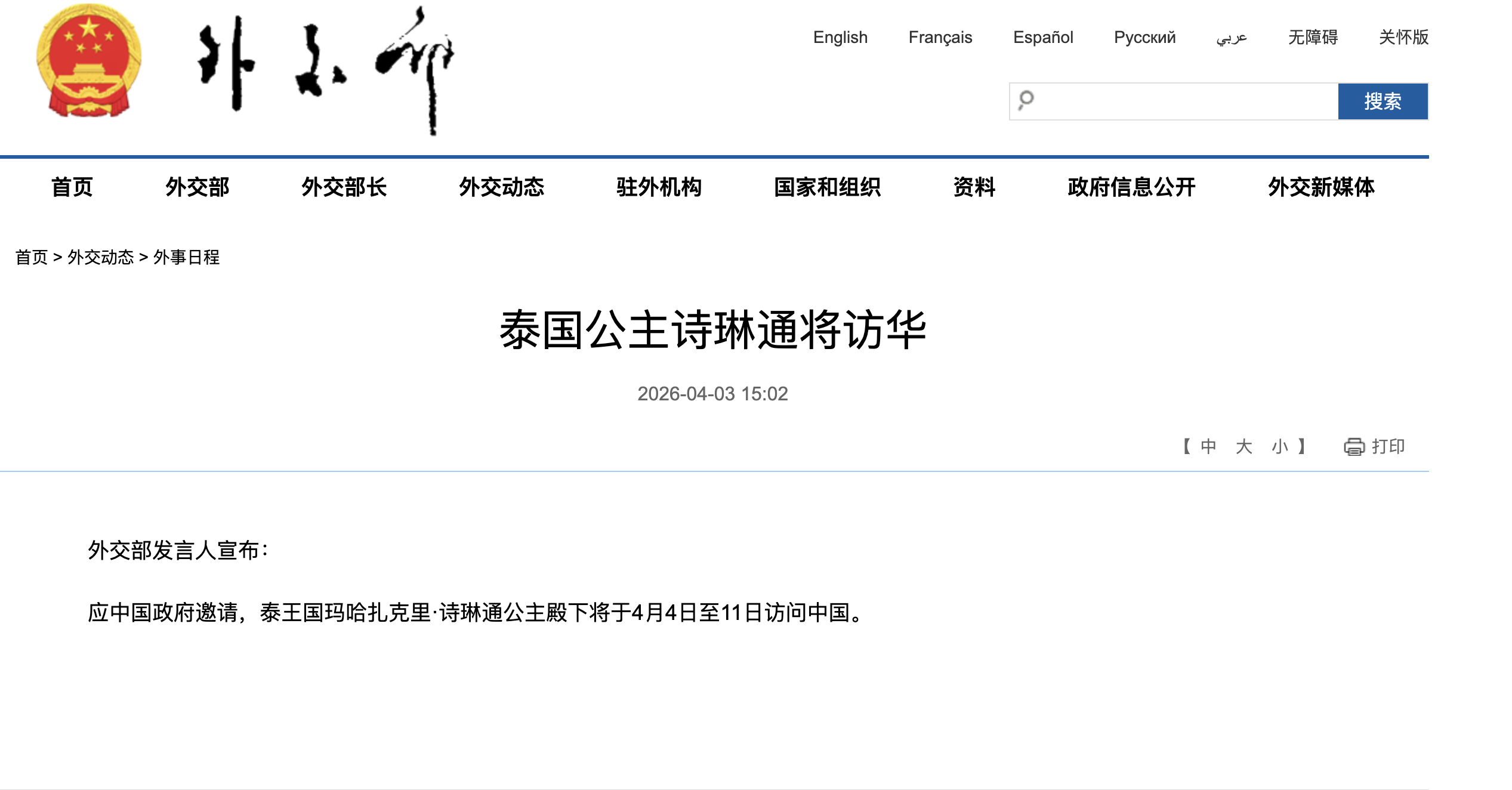Click the magnifier icon in the search box

1026,100
